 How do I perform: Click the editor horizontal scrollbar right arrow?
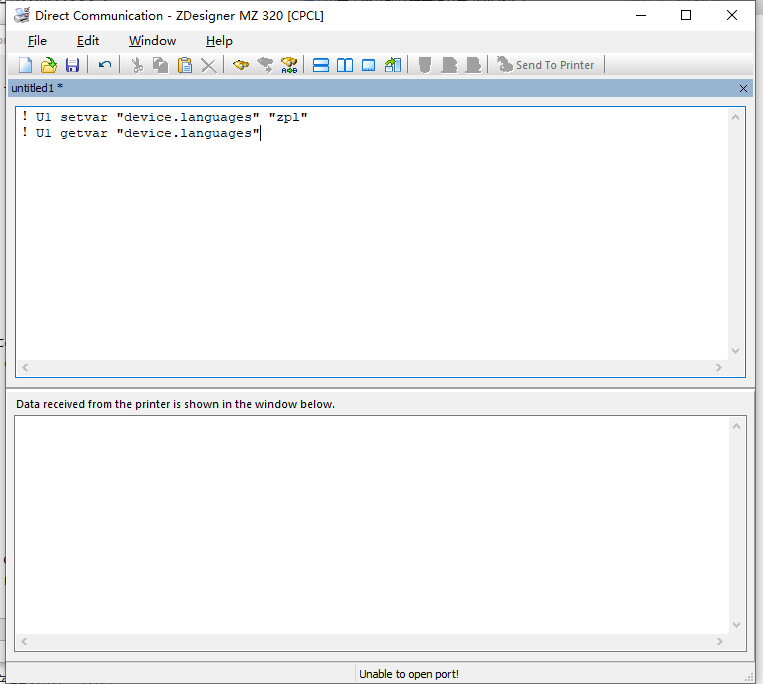click(719, 368)
